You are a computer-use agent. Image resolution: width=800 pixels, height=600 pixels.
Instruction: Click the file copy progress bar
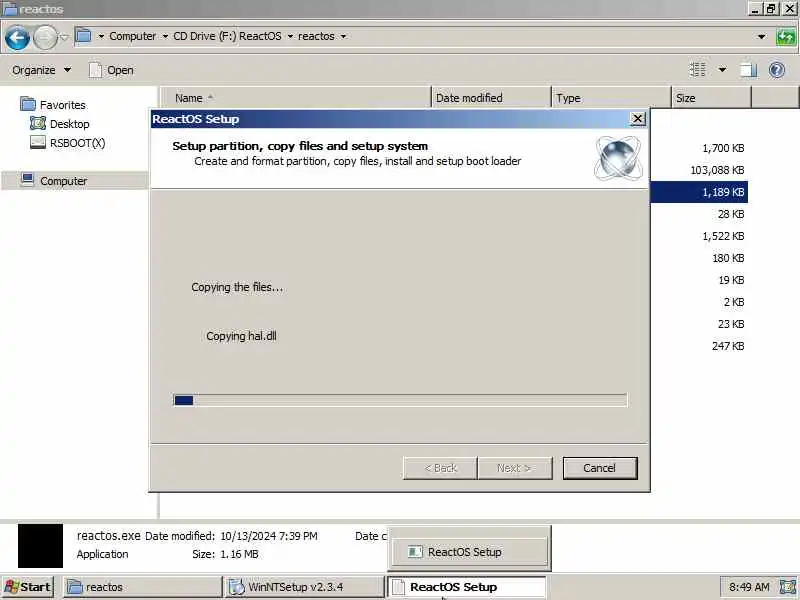click(400, 400)
